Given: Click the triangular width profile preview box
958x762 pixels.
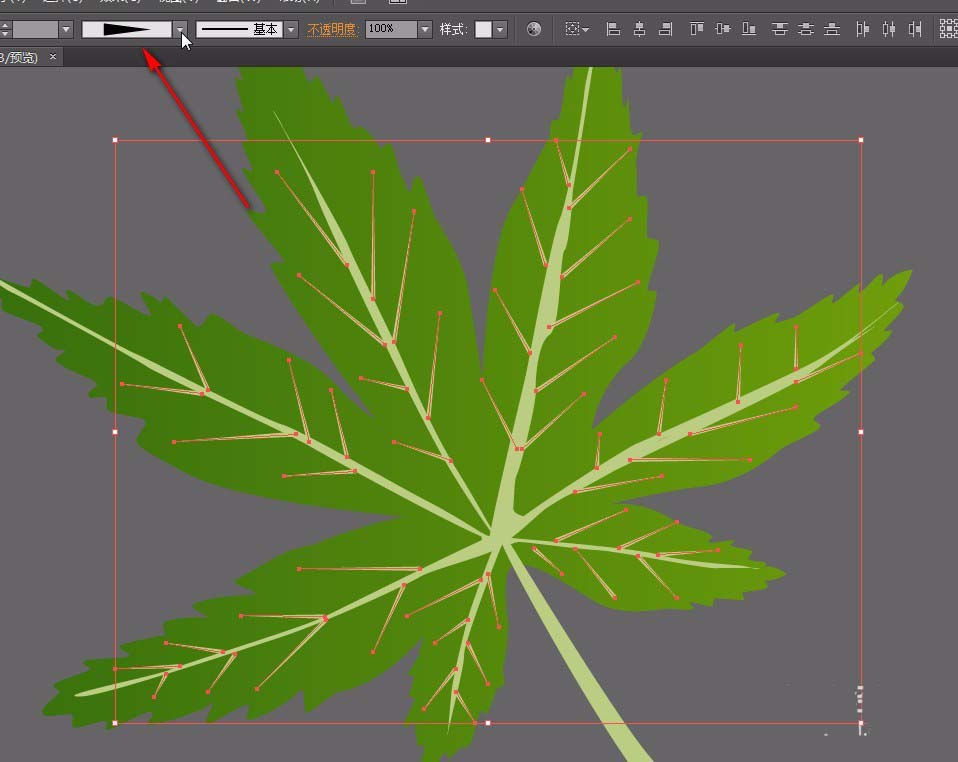Looking at the screenshot, I should [127, 29].
